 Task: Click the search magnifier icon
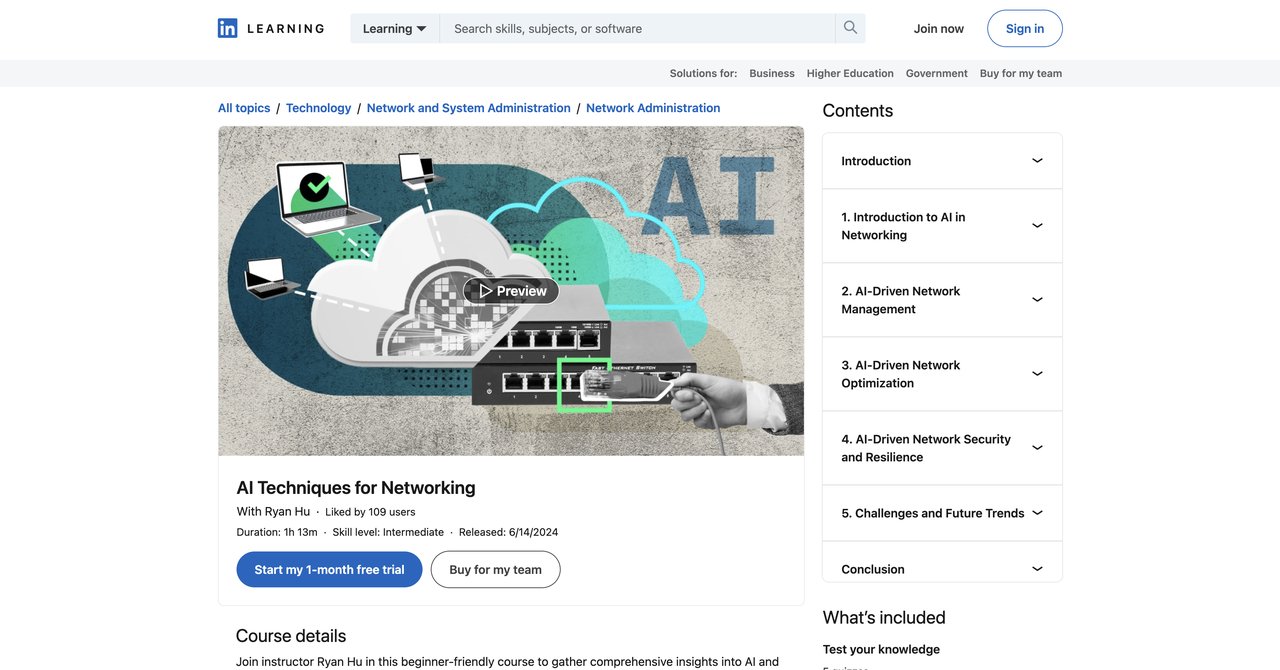pyautogui.click(x=850, y=28)
